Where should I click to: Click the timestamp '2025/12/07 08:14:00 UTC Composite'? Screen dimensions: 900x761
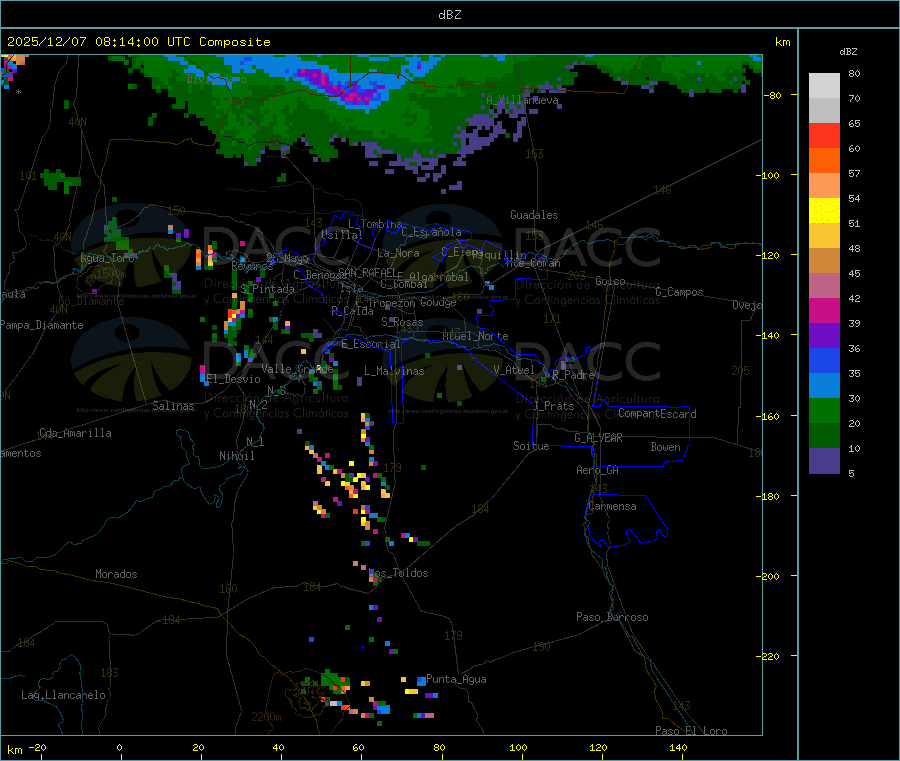[138, 42]
